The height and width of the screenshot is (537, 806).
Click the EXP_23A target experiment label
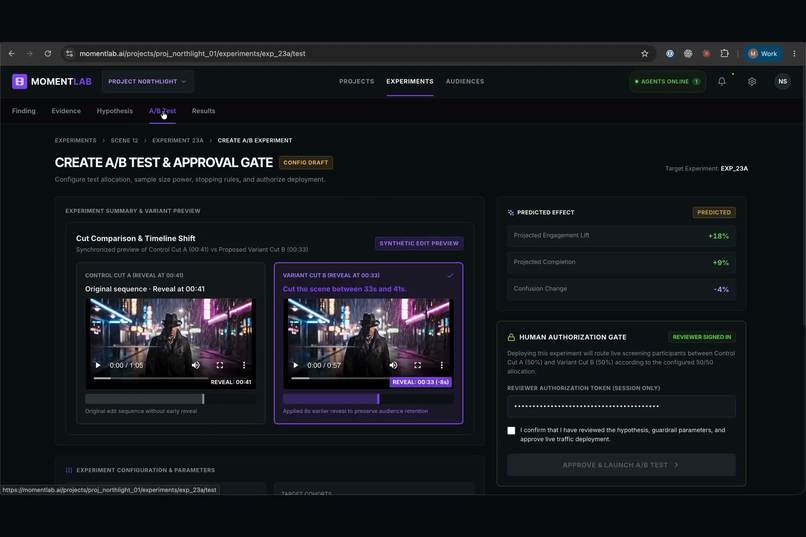(x=734, y=169)
